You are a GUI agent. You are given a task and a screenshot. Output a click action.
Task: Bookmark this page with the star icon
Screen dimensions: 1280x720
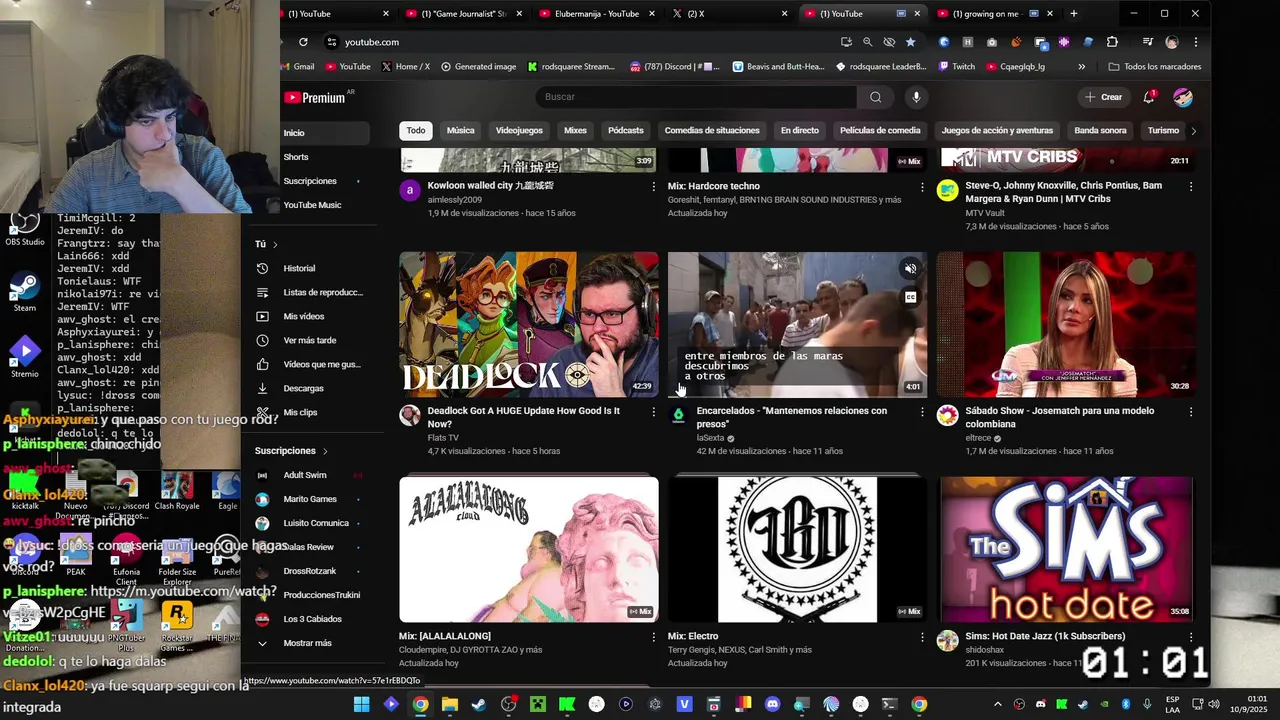coord(910,42)
